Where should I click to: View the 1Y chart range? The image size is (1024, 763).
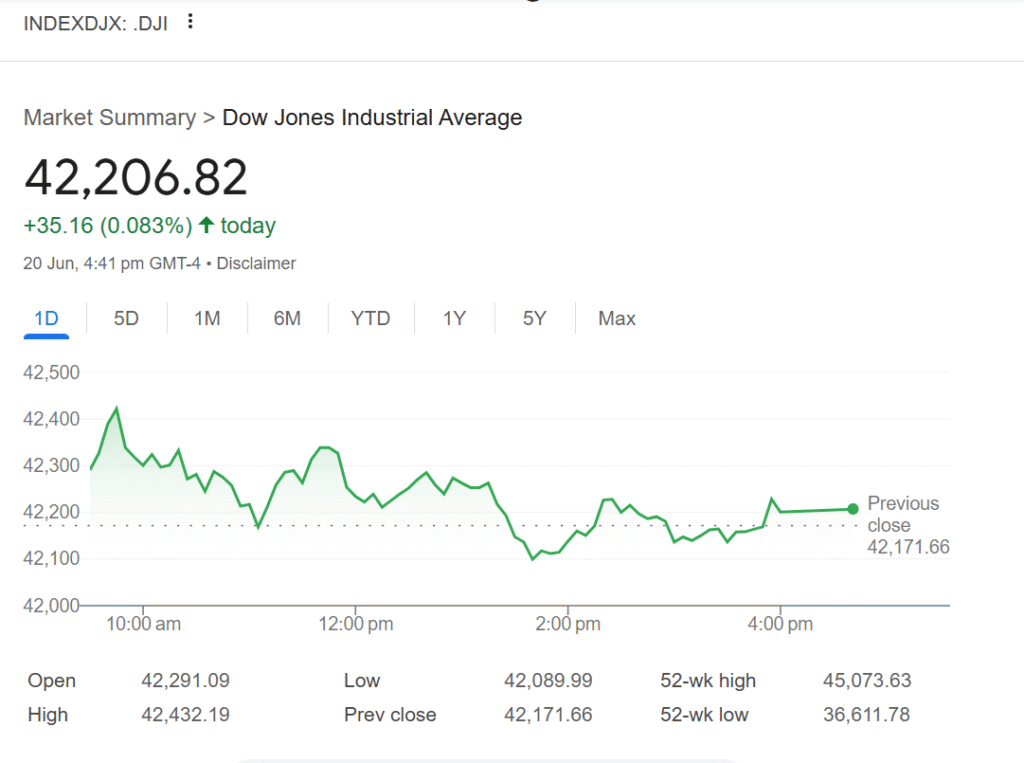tap(455, 319)
